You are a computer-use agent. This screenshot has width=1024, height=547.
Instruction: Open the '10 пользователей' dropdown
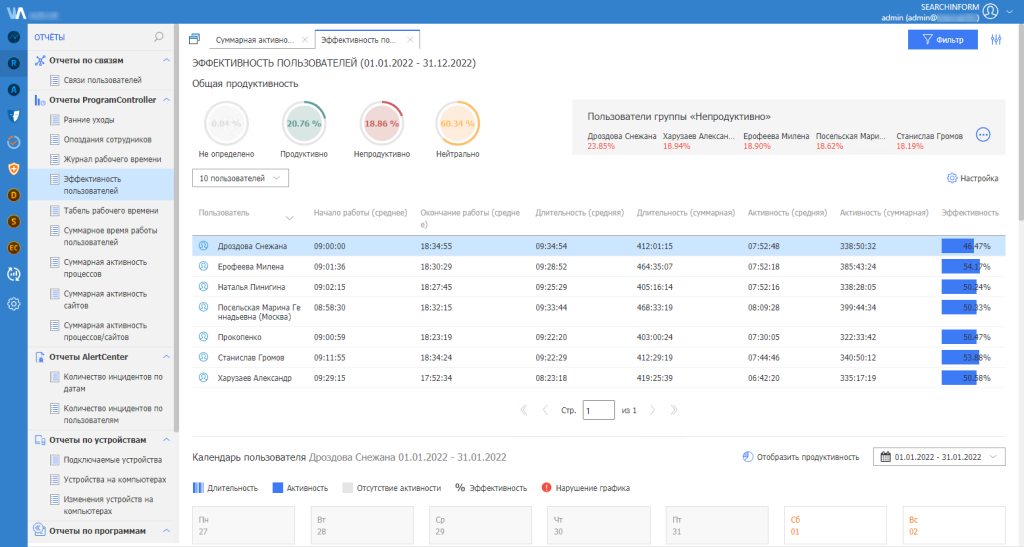click(240, 178)
